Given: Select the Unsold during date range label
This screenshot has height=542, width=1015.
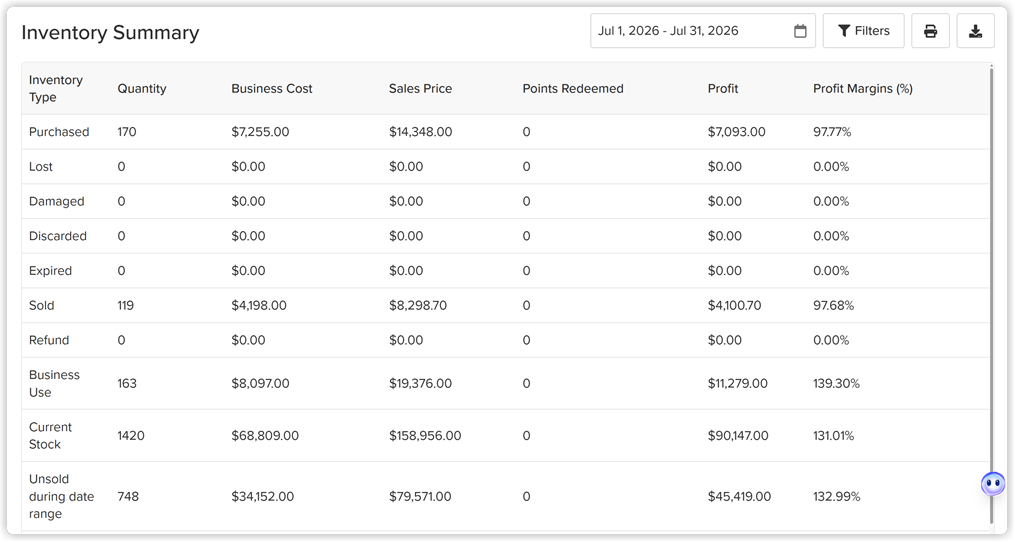Looking at the screenshot, I should [61, 497].
